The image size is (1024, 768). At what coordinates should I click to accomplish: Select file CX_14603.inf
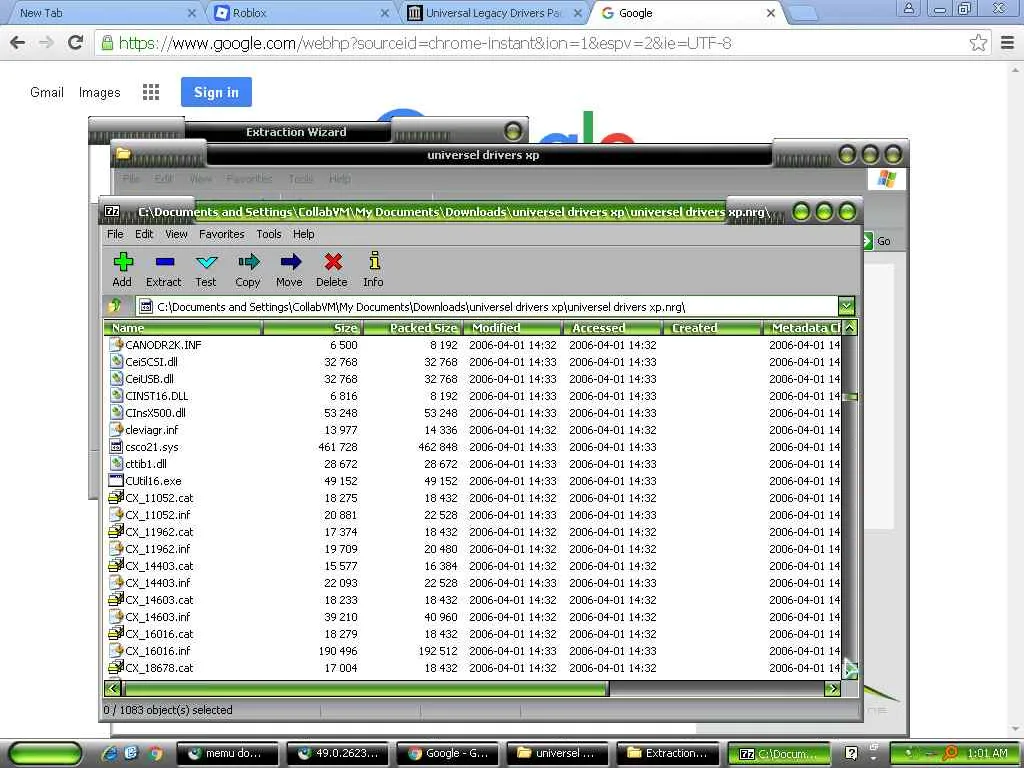(158, 616)
